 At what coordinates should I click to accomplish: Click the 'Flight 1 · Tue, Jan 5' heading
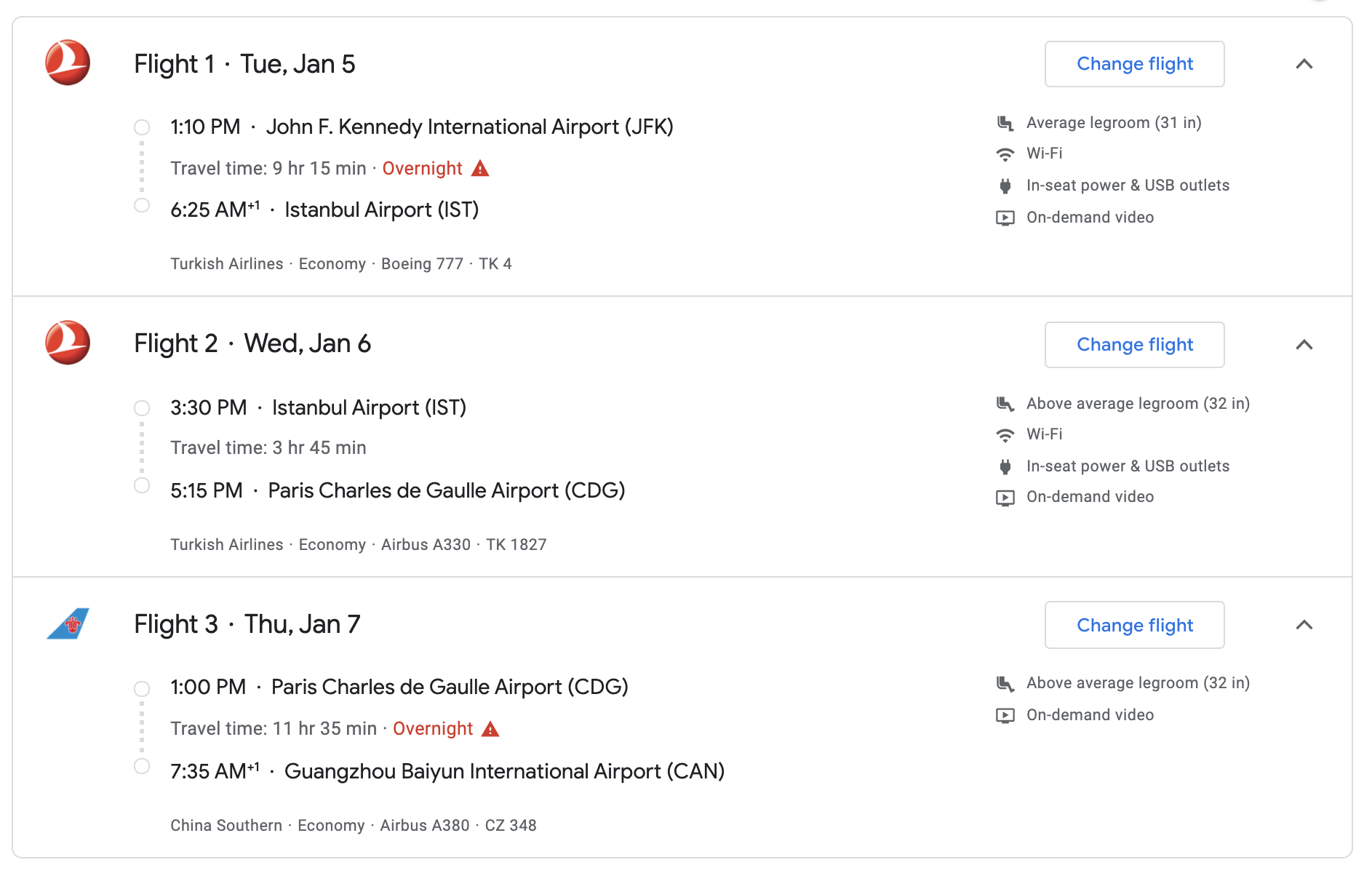pyautogui.click(x=244, y=64)
